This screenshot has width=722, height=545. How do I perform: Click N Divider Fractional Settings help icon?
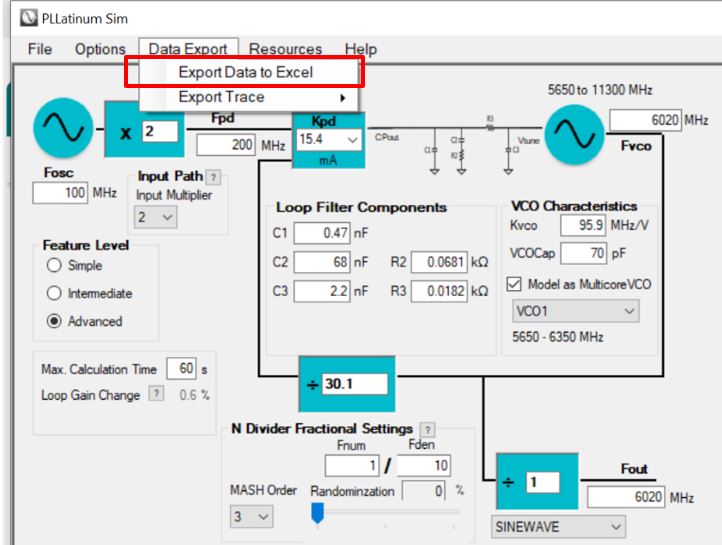(429, 429)
